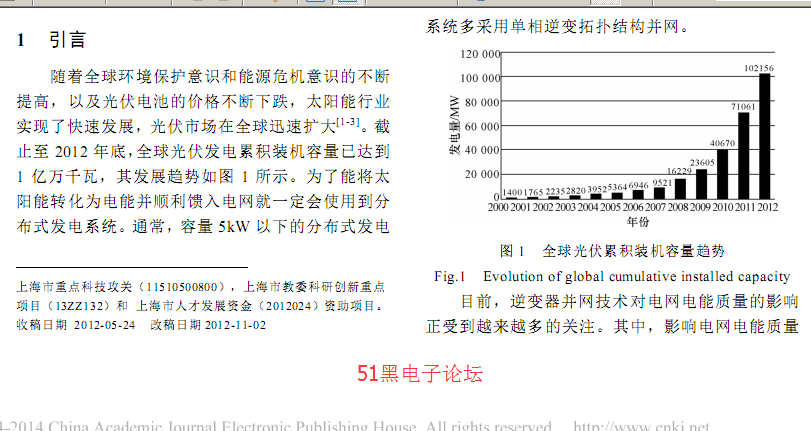
Task: Click the footnote date 改稿日期 2012-11-02
Action: [208, 325]
